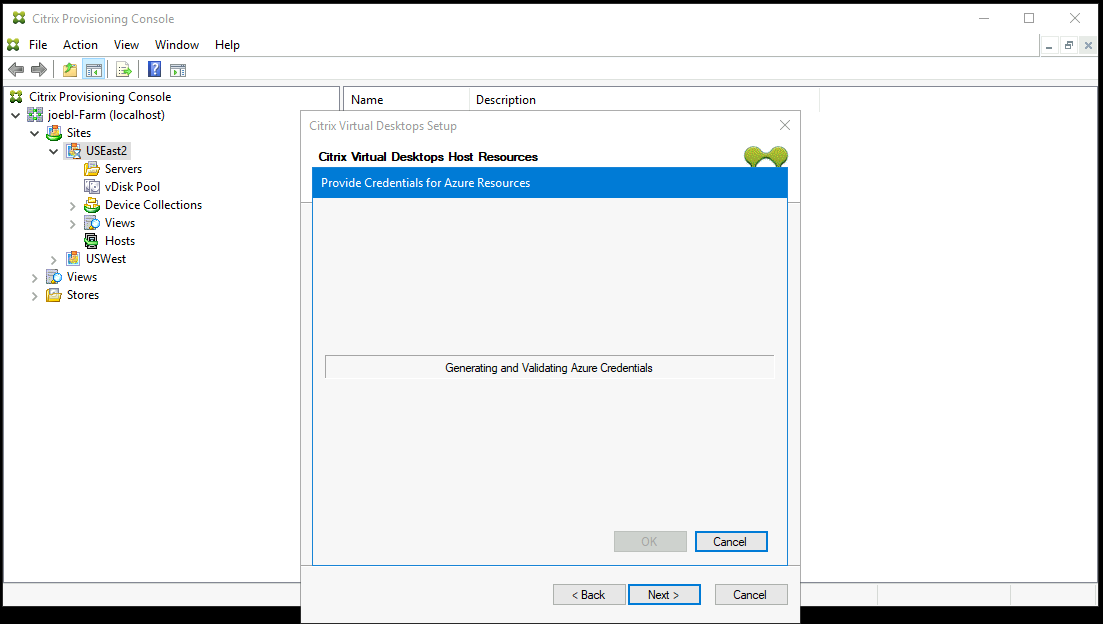Open the Action menu
The image size is (1103, 624).
[x=79, y=44]
